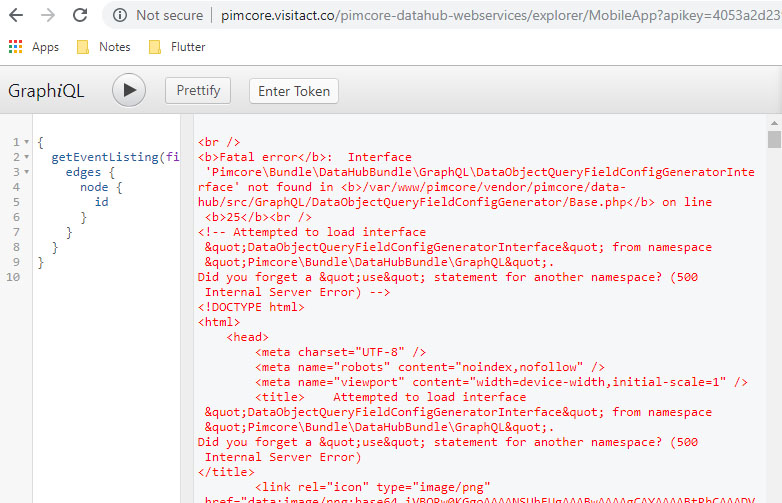The image size is (782, 503).
Task: Click the GraphiQL title logo
Action: tap(46, 91)
